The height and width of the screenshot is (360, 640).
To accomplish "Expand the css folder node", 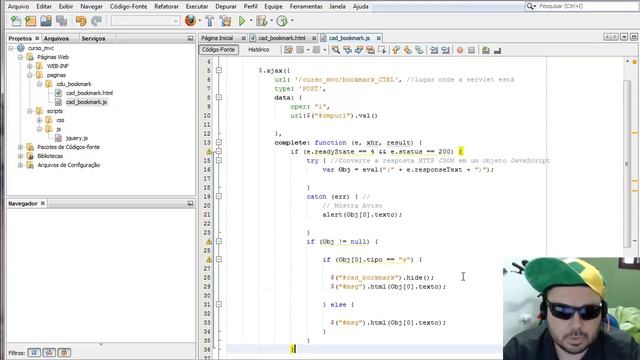I will 40,120.
